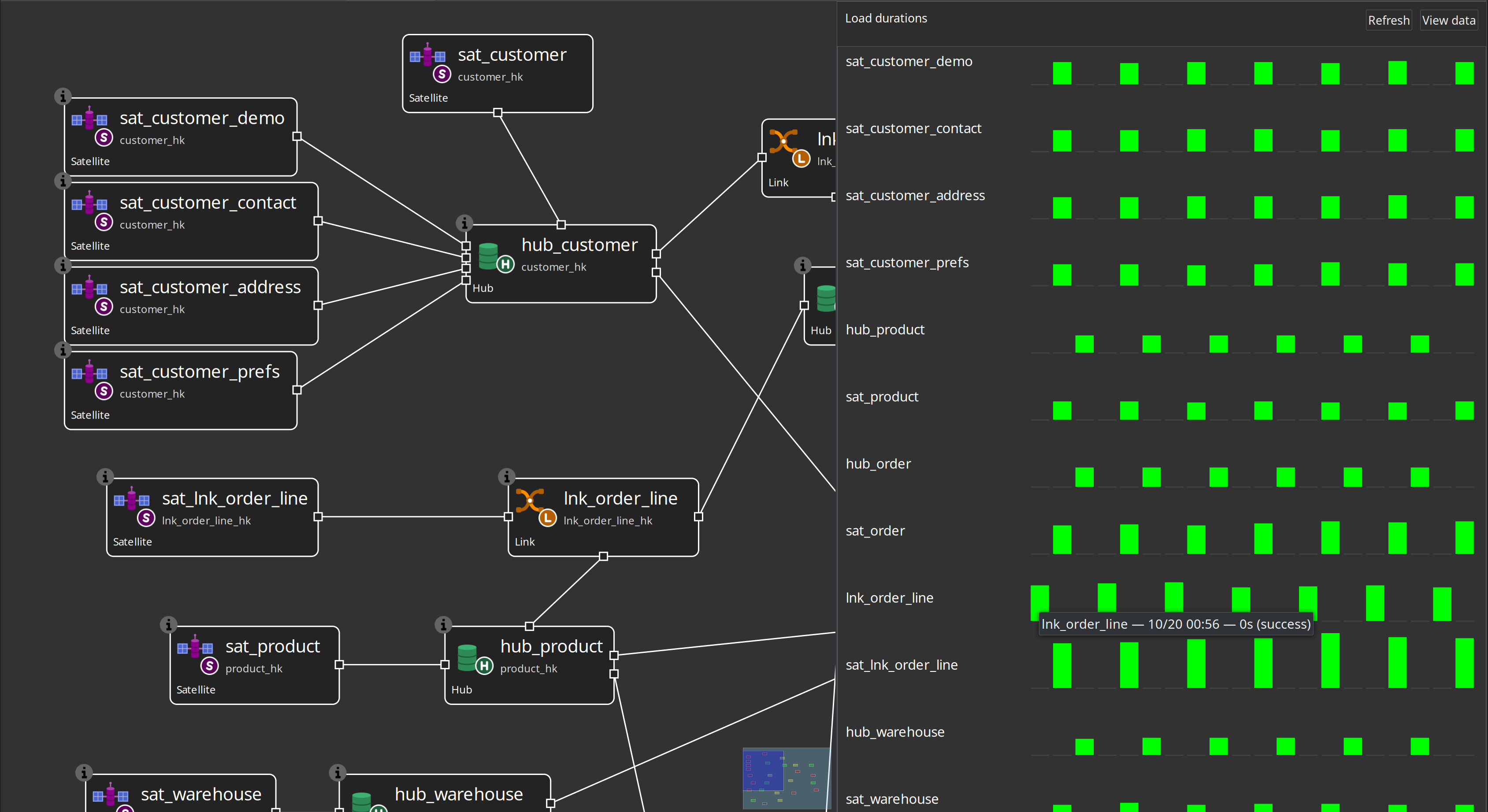The width and height of the screenshot is (1488, 812).
Task: Click customer_hk key text in sat_customer_contact node
Action: tap(152, 225)
